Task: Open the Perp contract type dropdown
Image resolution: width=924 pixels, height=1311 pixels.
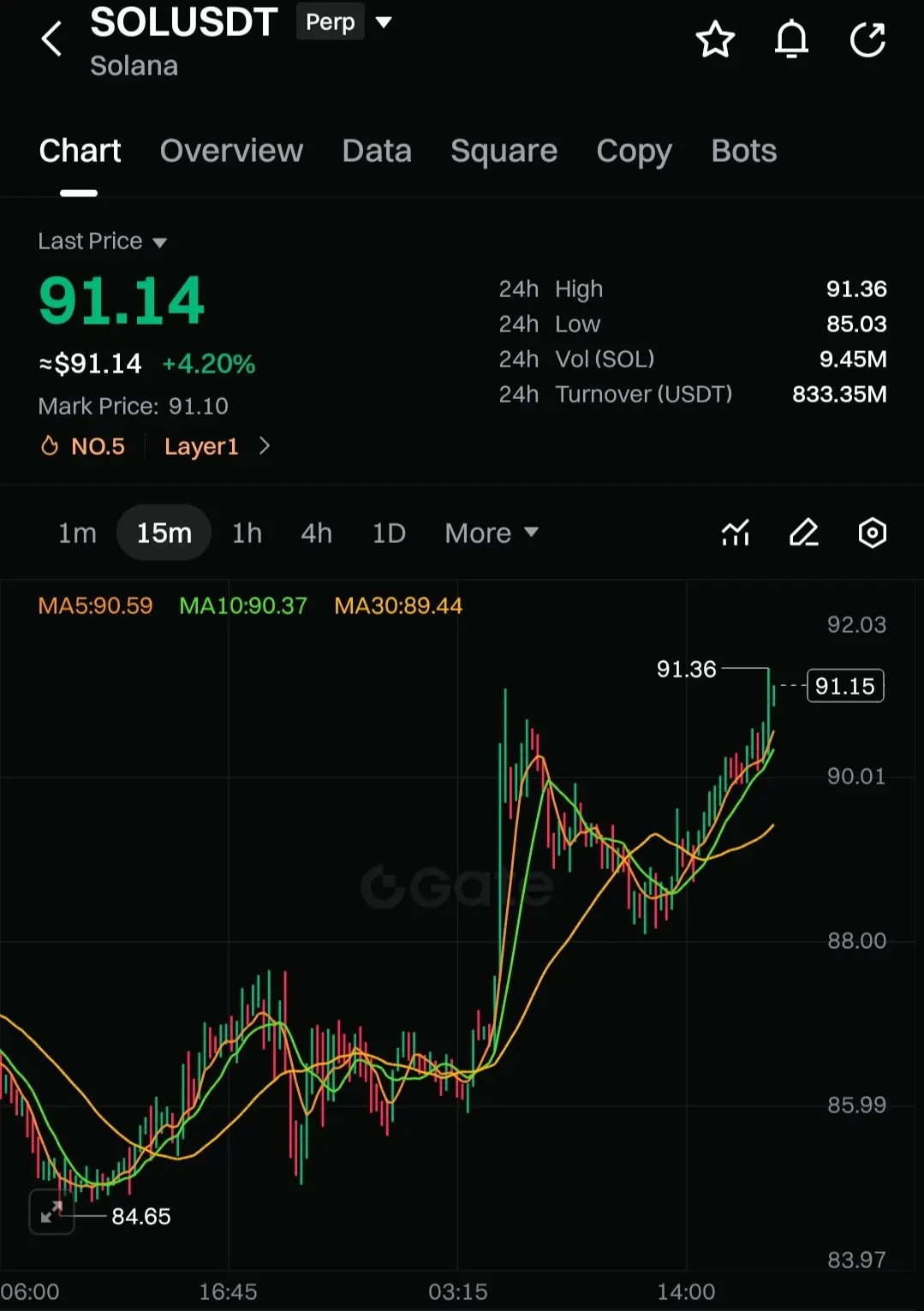Action: point(384,22)
